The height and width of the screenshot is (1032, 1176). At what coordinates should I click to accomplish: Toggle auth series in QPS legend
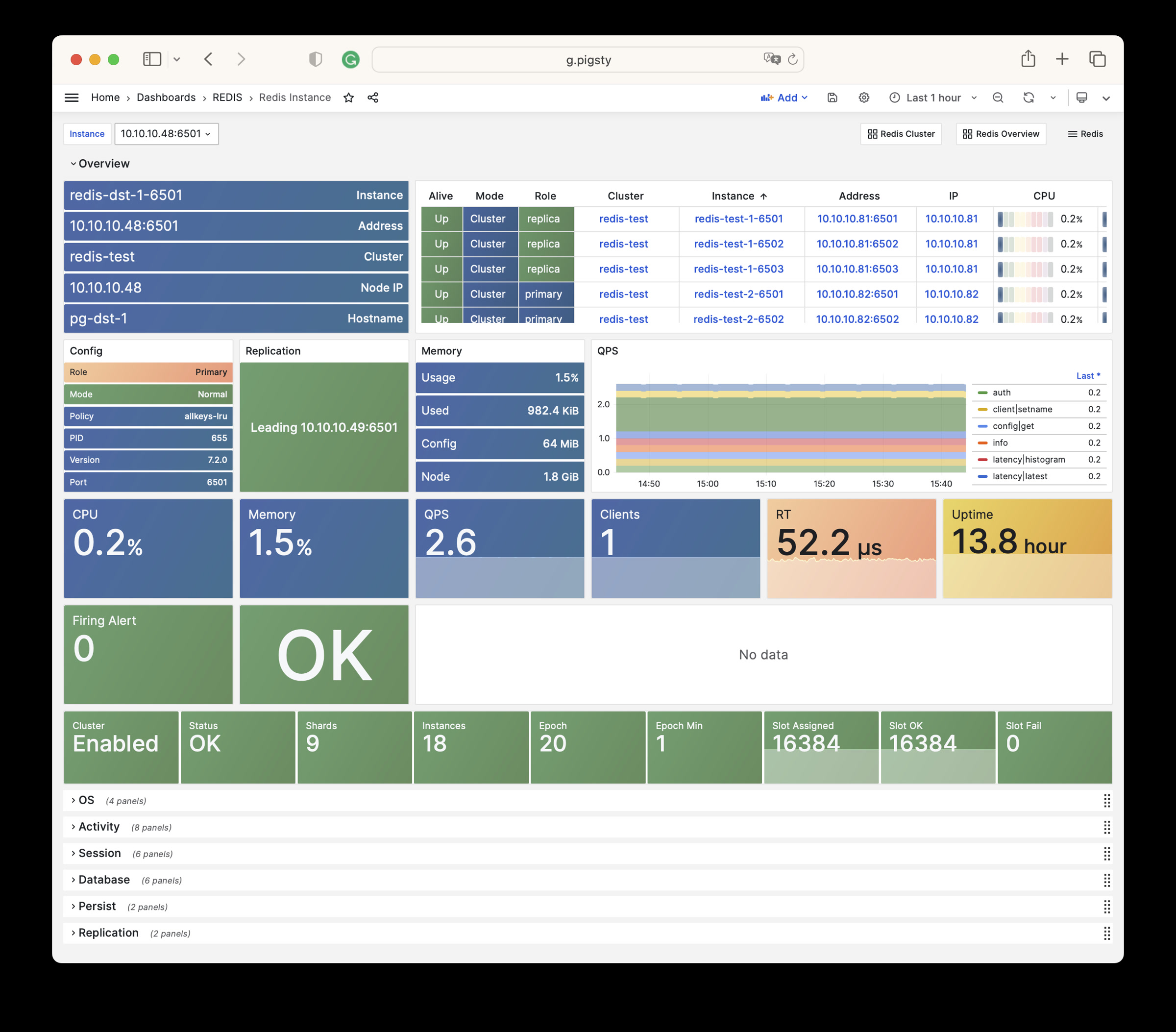pyautogui.click(x=1001, y=393)
